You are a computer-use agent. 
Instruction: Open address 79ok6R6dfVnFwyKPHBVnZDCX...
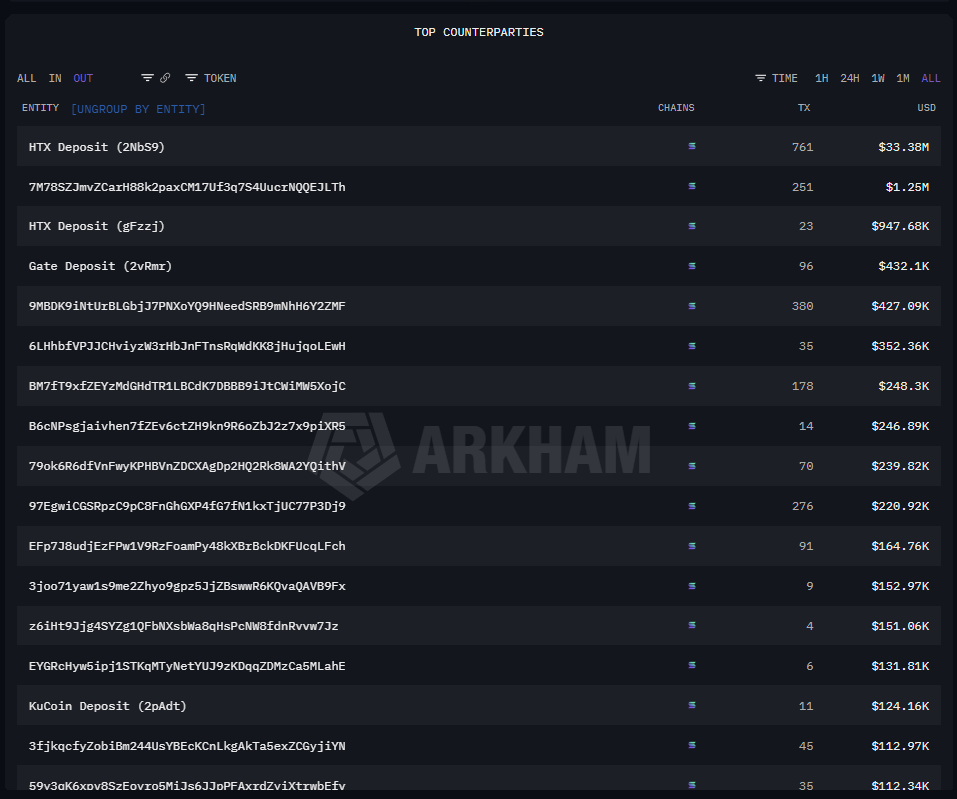click(x=187, y=466)
